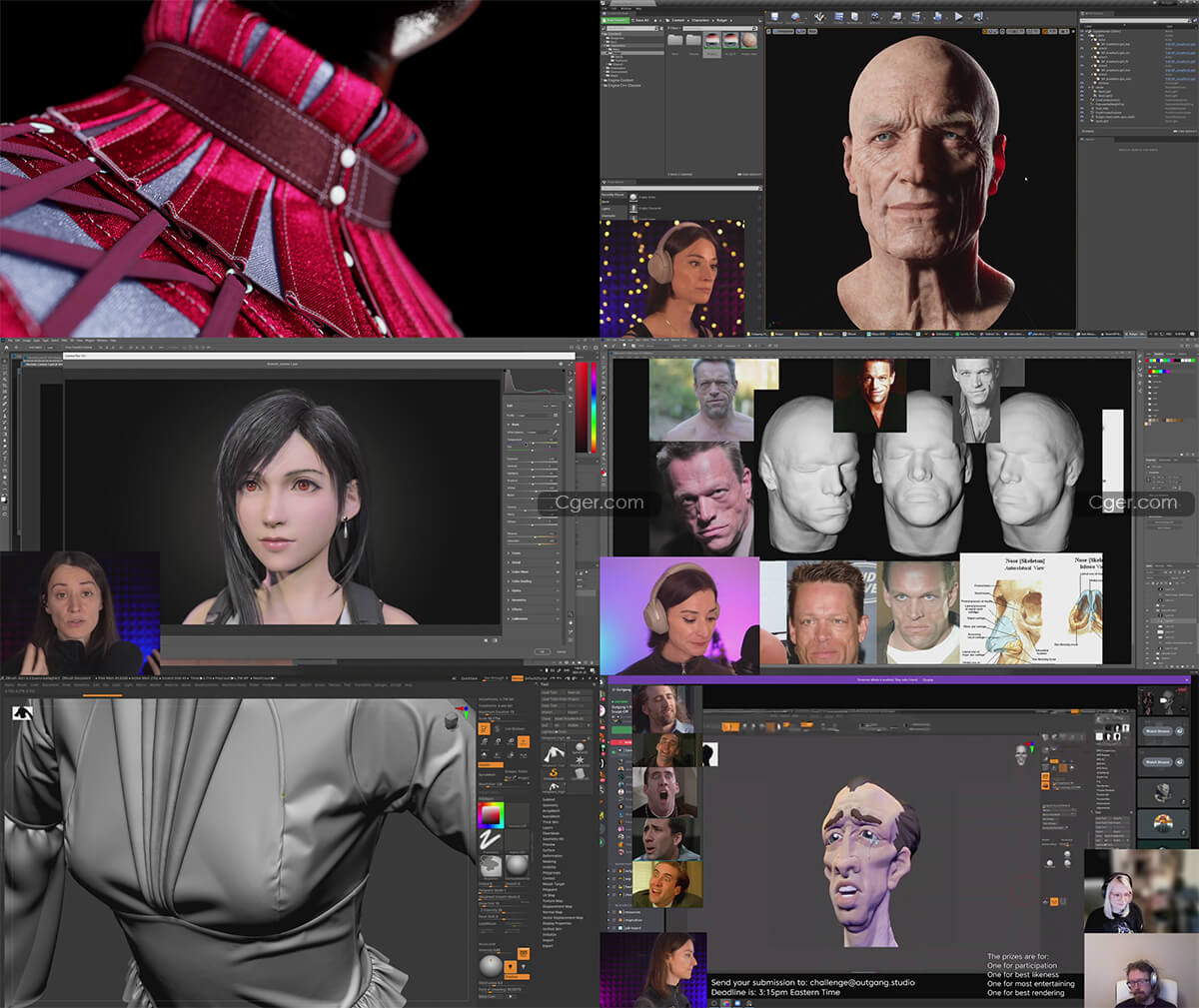
Task: Expand the Masking section in ZBrush Tool palette
Action: coord(550,861)
